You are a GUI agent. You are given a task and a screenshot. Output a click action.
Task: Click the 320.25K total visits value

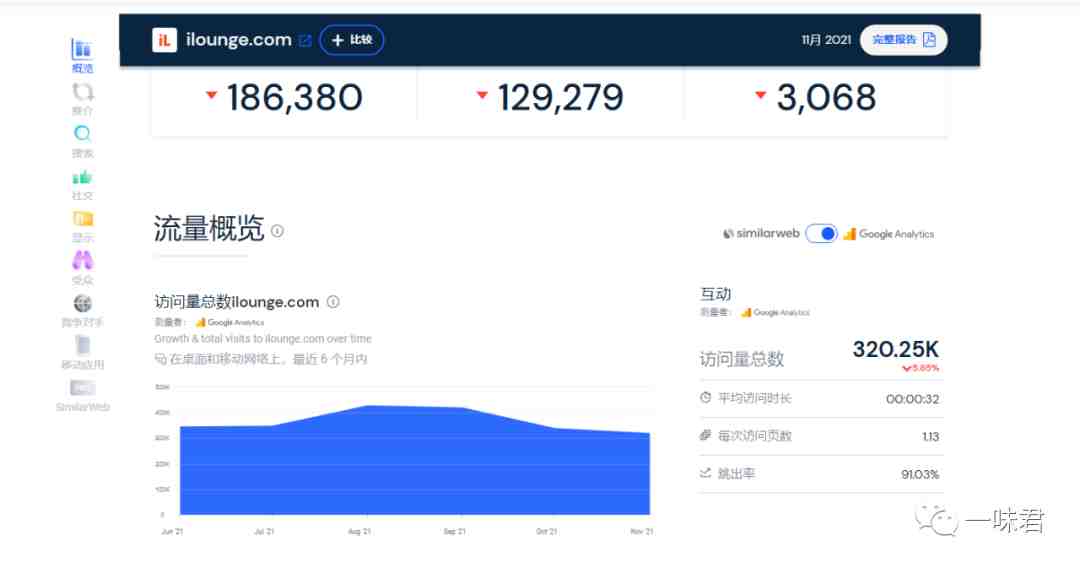coord(895,349)
